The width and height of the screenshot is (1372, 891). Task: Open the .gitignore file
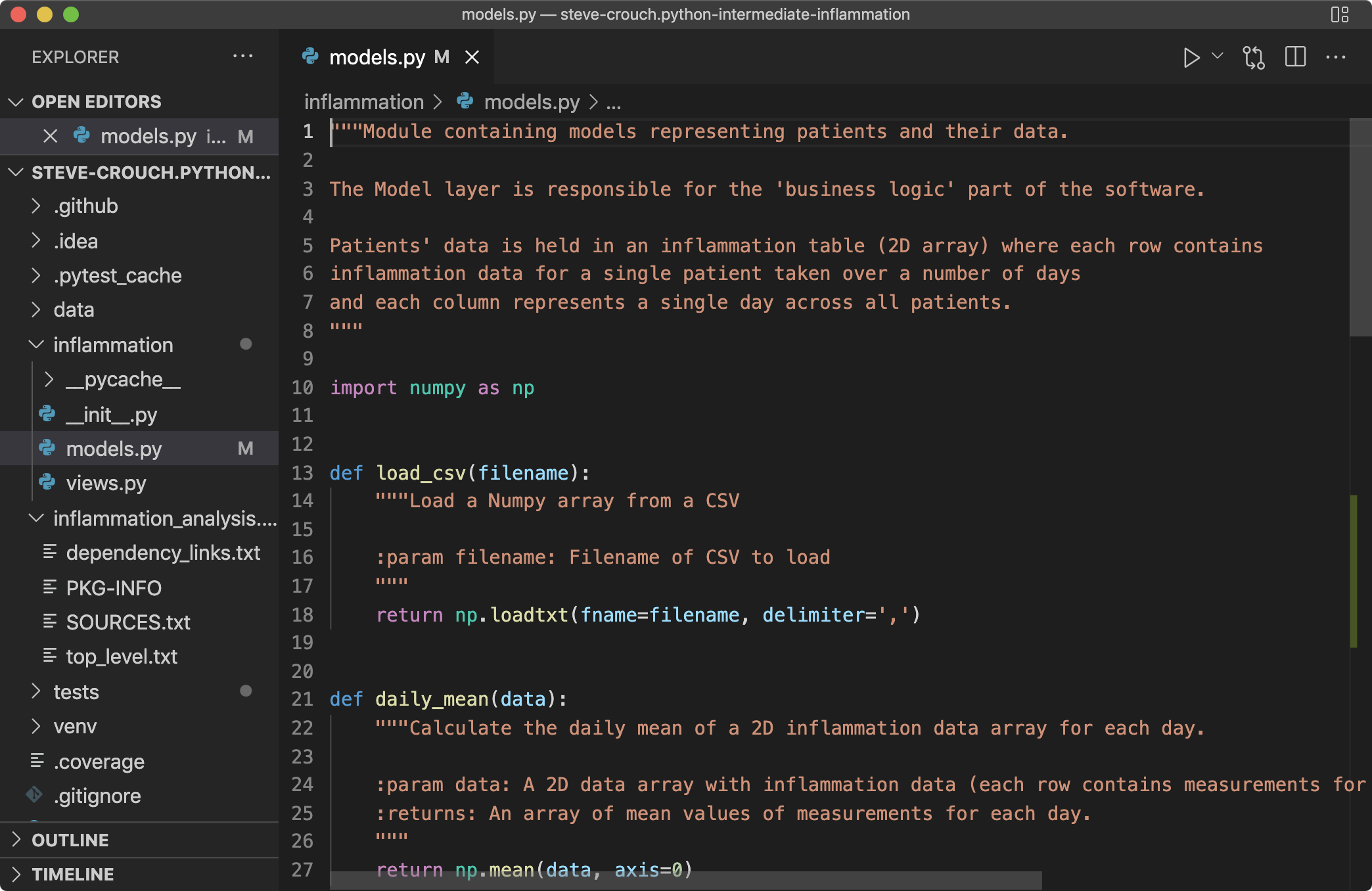pyautogui.click(x=98, y=796)
